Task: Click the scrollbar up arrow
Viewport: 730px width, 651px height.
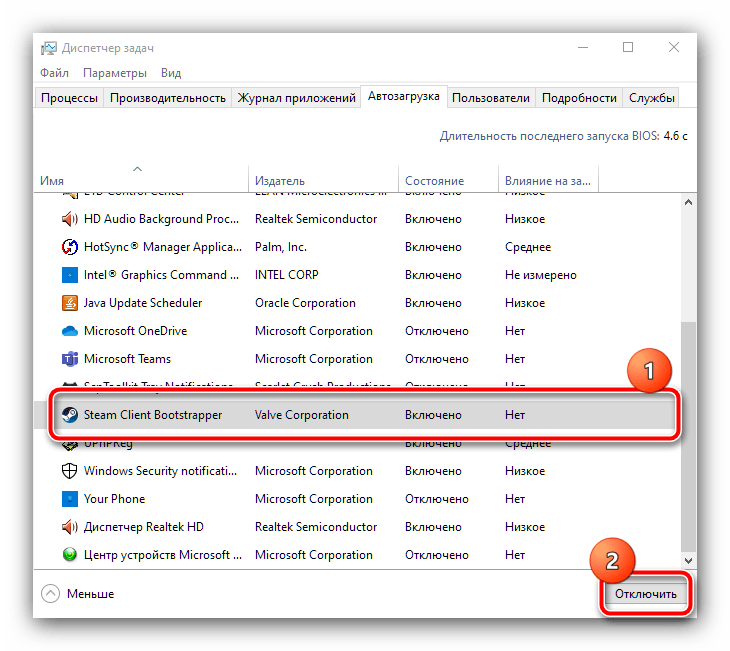Action: [689, 202]
